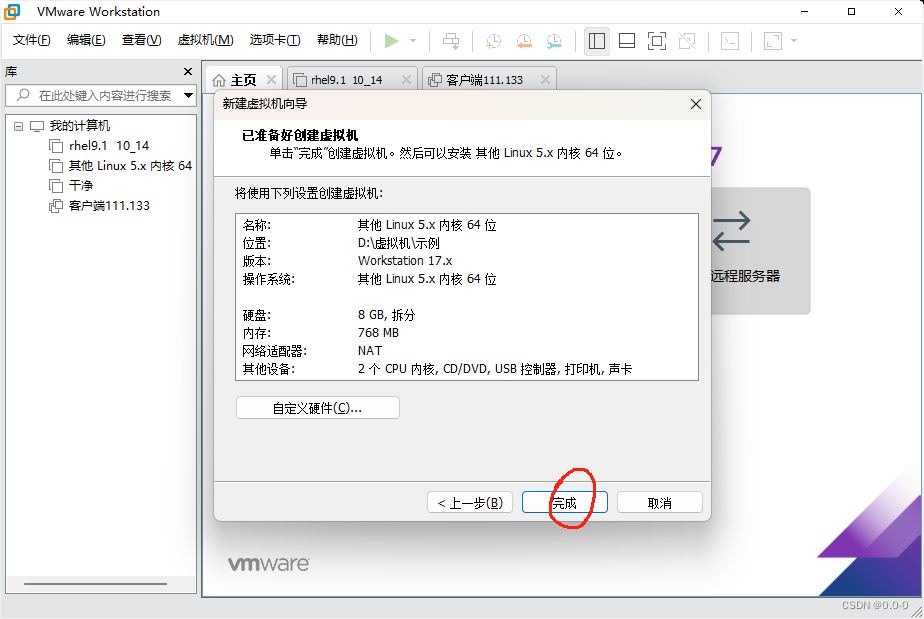Viewport: 924px width, 619px height.
Task: Open the library search dropdown arrow
Action: 189,95
